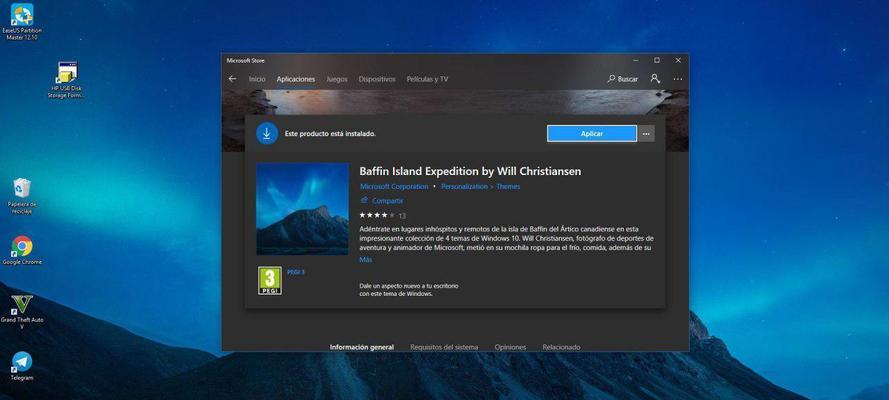The width and height of the screenshot is (889, 400).
Task: Open the Themes category link
Action: (x=509, y=186)
